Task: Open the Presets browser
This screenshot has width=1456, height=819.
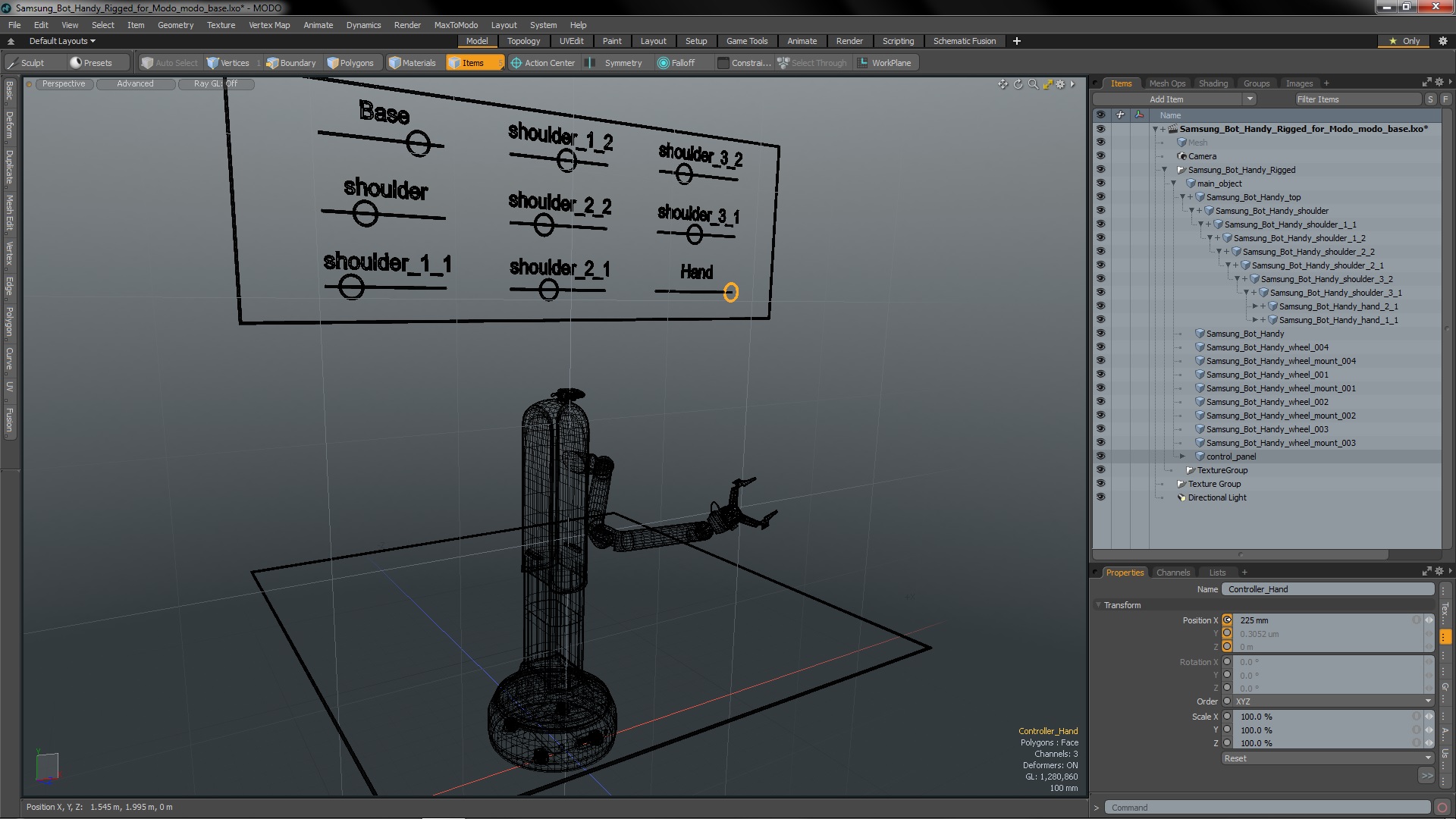Action: coord(91,63)
